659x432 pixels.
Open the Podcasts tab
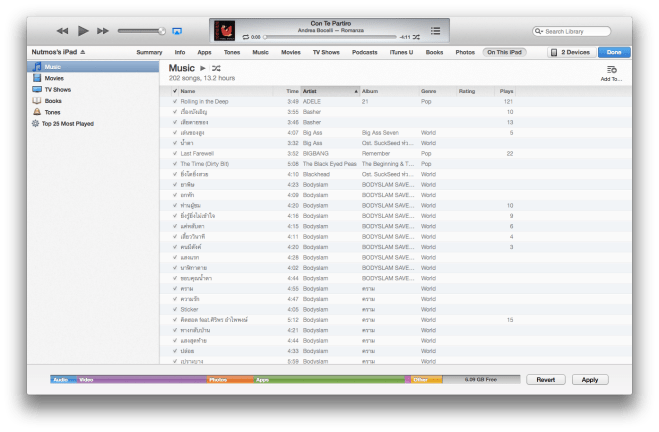pyautogui.click(x=364, y=52)
